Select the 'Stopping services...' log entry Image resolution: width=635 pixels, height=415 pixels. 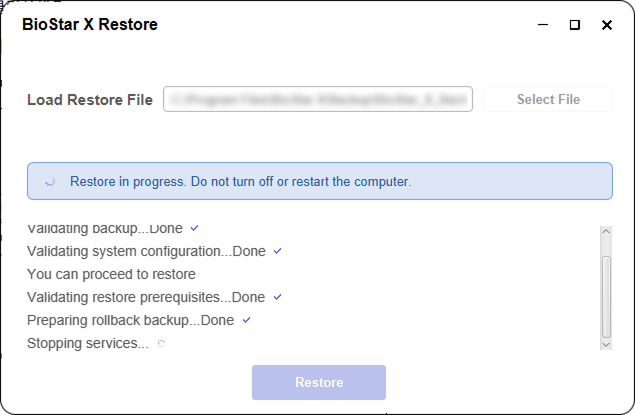coord(87,343)
